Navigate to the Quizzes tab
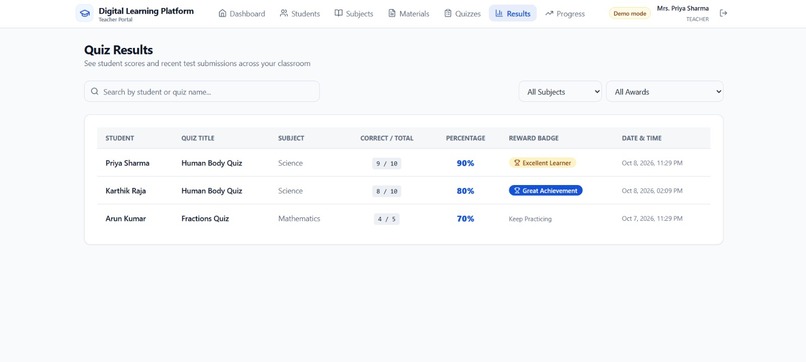This screenshot has width=806, height=362. [462, 14]
